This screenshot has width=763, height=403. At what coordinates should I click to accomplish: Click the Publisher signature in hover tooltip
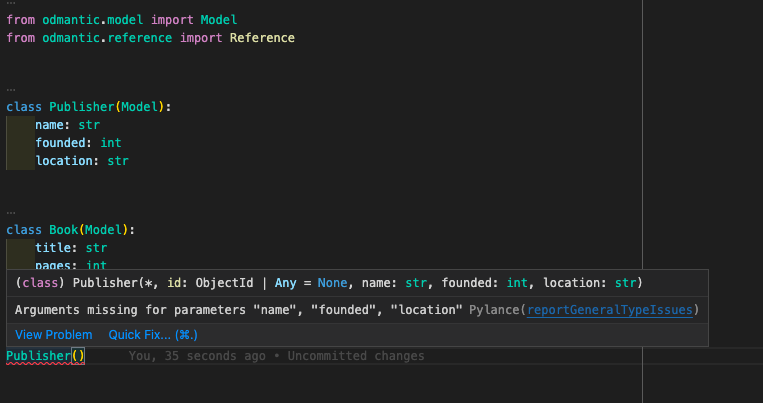coord(329,283)
